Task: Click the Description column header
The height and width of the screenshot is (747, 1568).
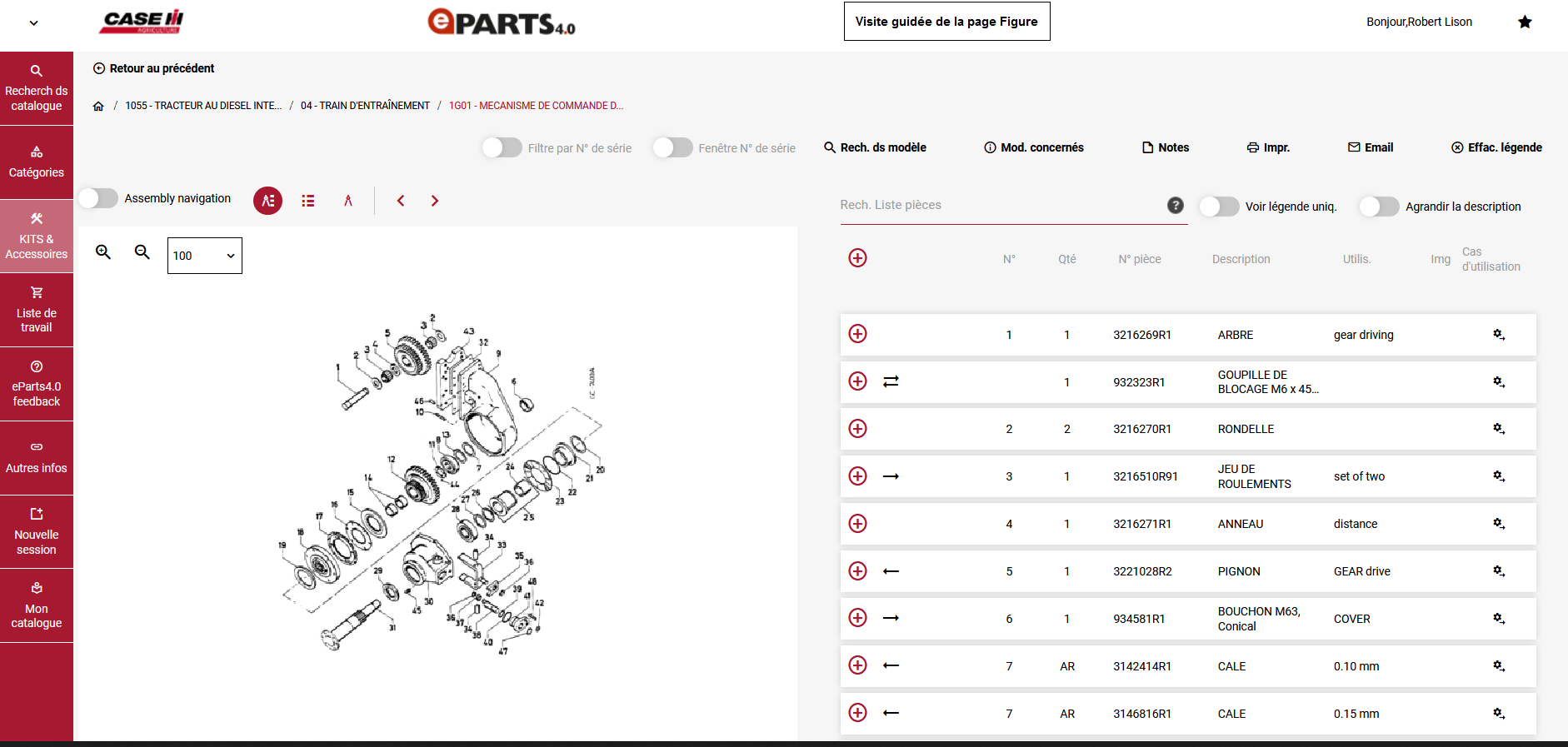Action: [x=1241, y=259]
